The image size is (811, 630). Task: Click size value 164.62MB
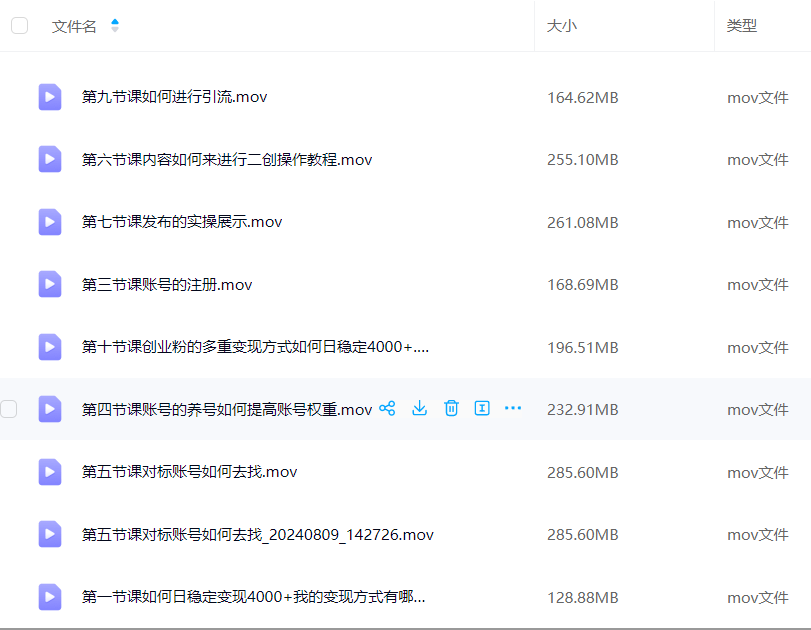coord(583,98)
